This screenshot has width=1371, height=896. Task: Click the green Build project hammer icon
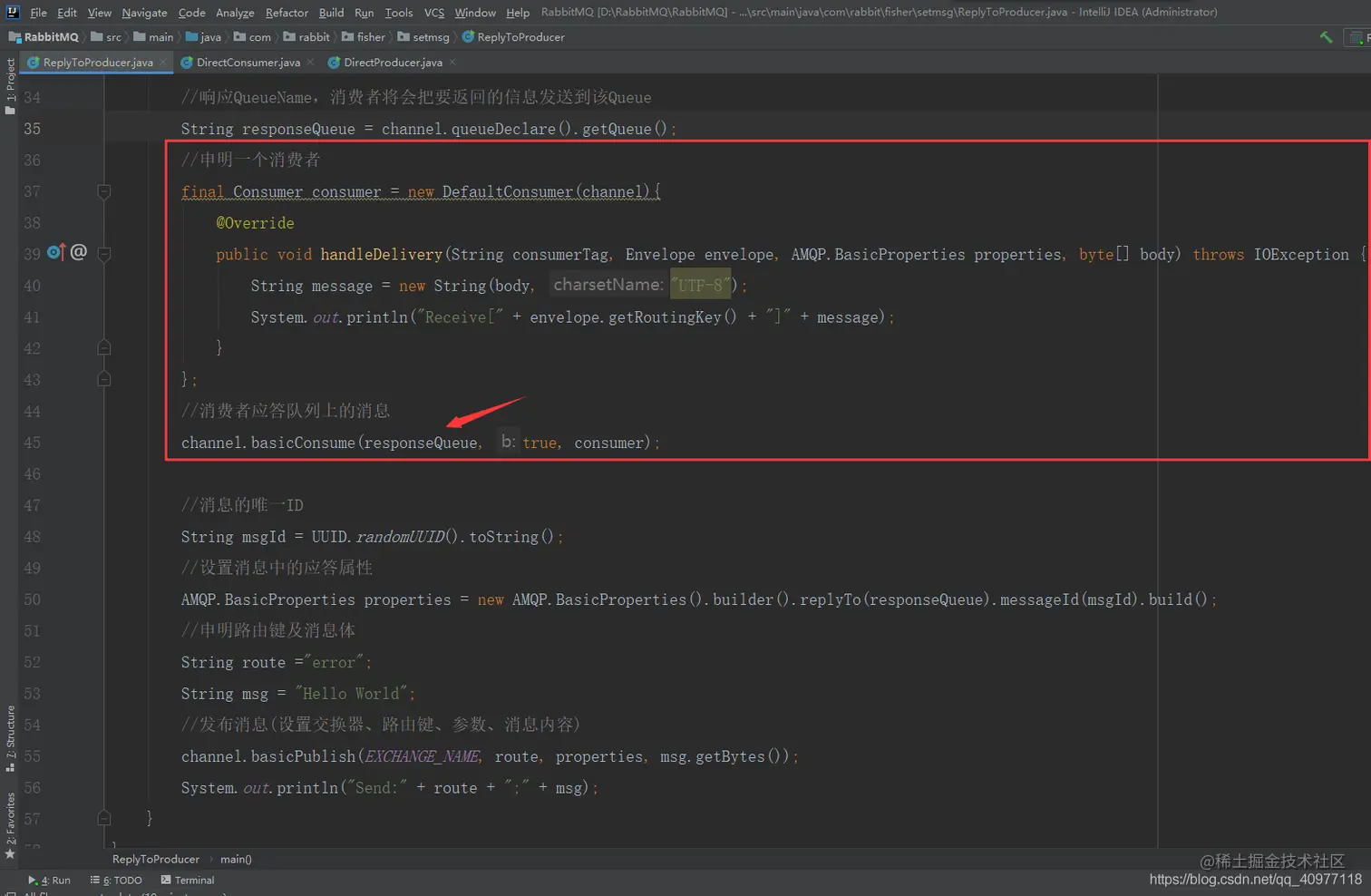(1326, 37)
